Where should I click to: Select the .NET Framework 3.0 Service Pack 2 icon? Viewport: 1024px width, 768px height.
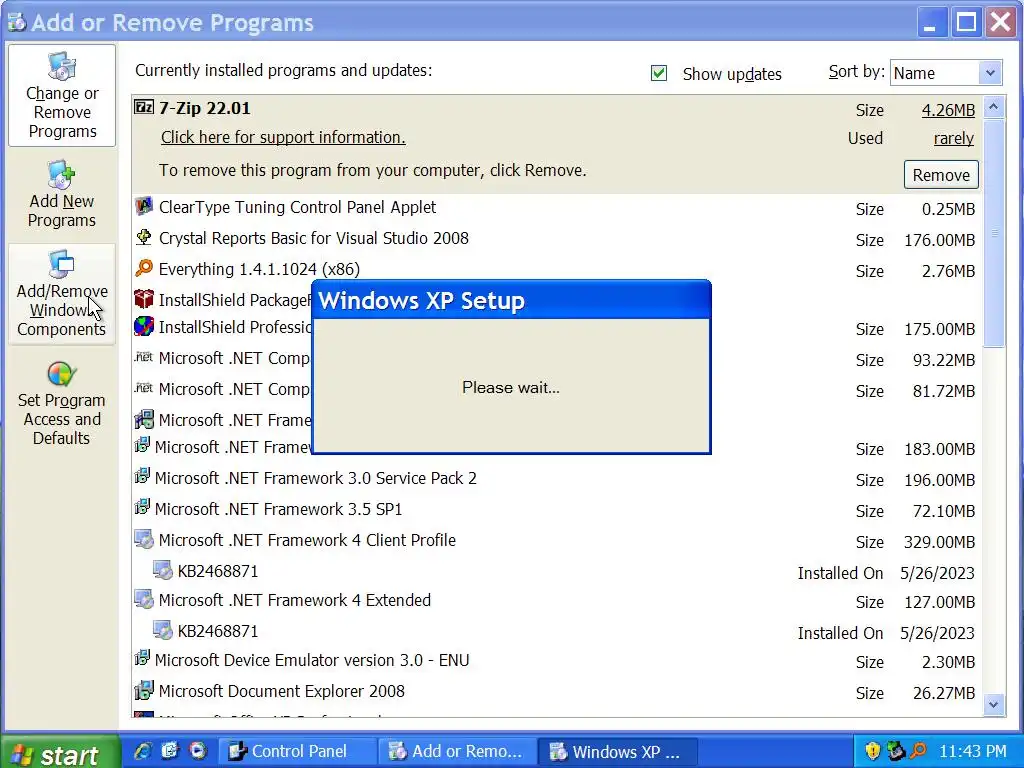[142, 477]
